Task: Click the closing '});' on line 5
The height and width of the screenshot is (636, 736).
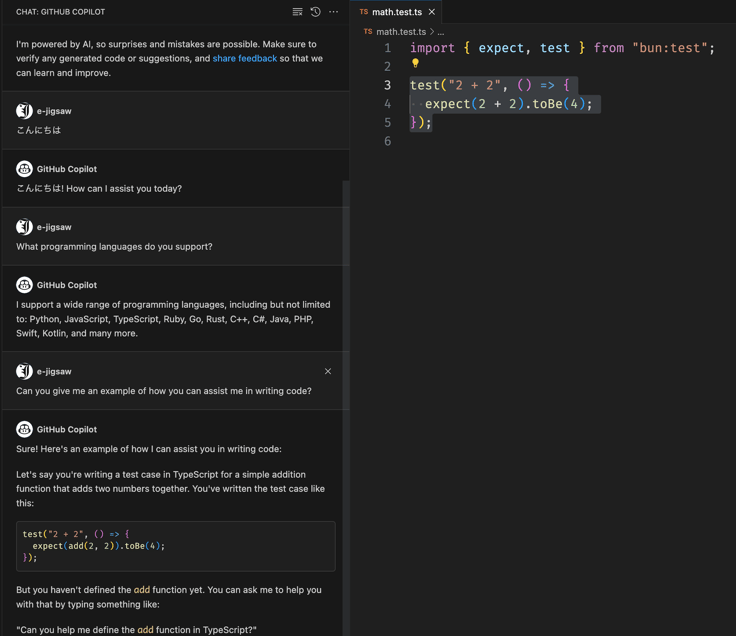Action: (x=421, y=123)
